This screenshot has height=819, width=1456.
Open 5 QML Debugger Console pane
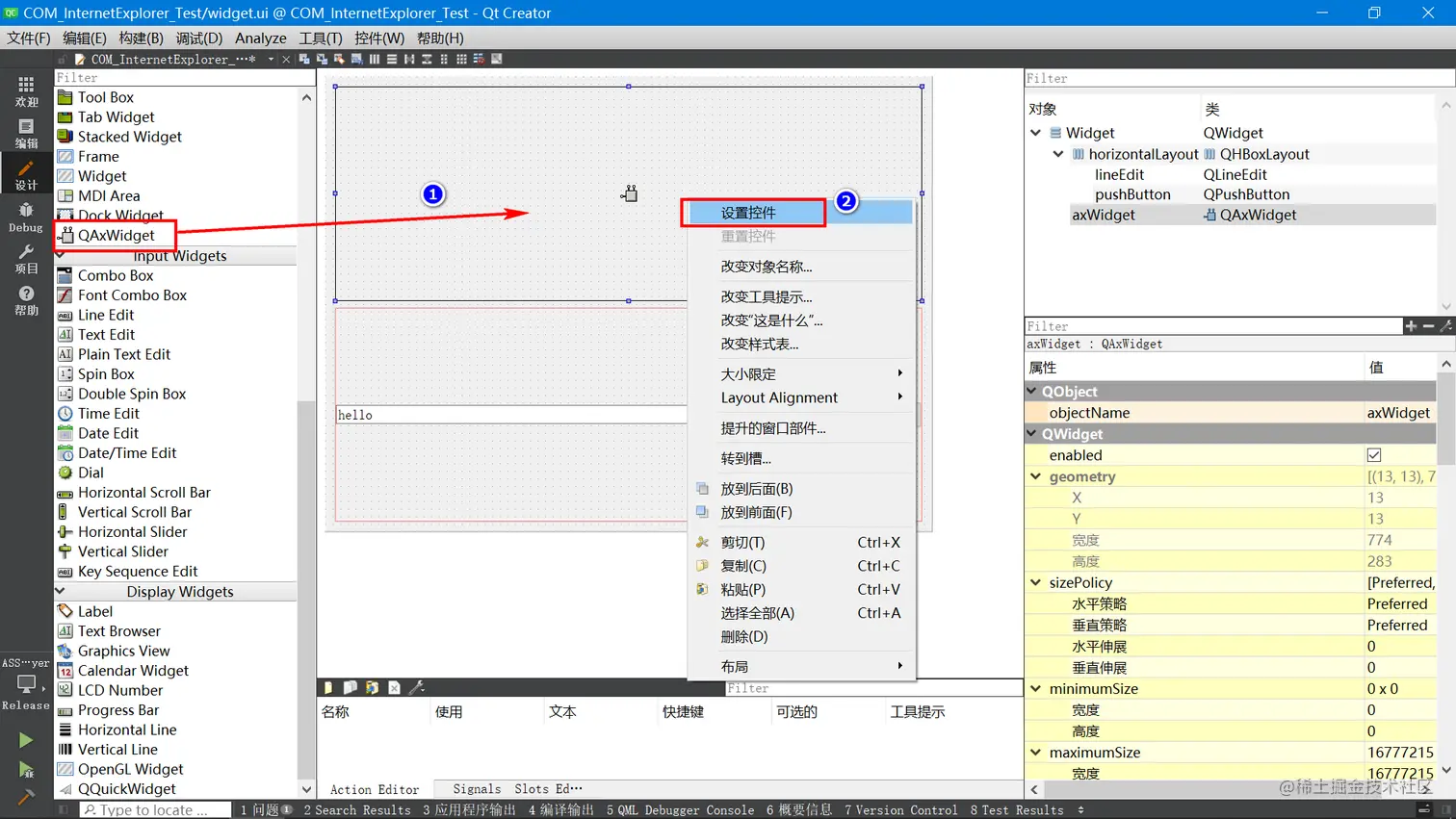[681, 810]
